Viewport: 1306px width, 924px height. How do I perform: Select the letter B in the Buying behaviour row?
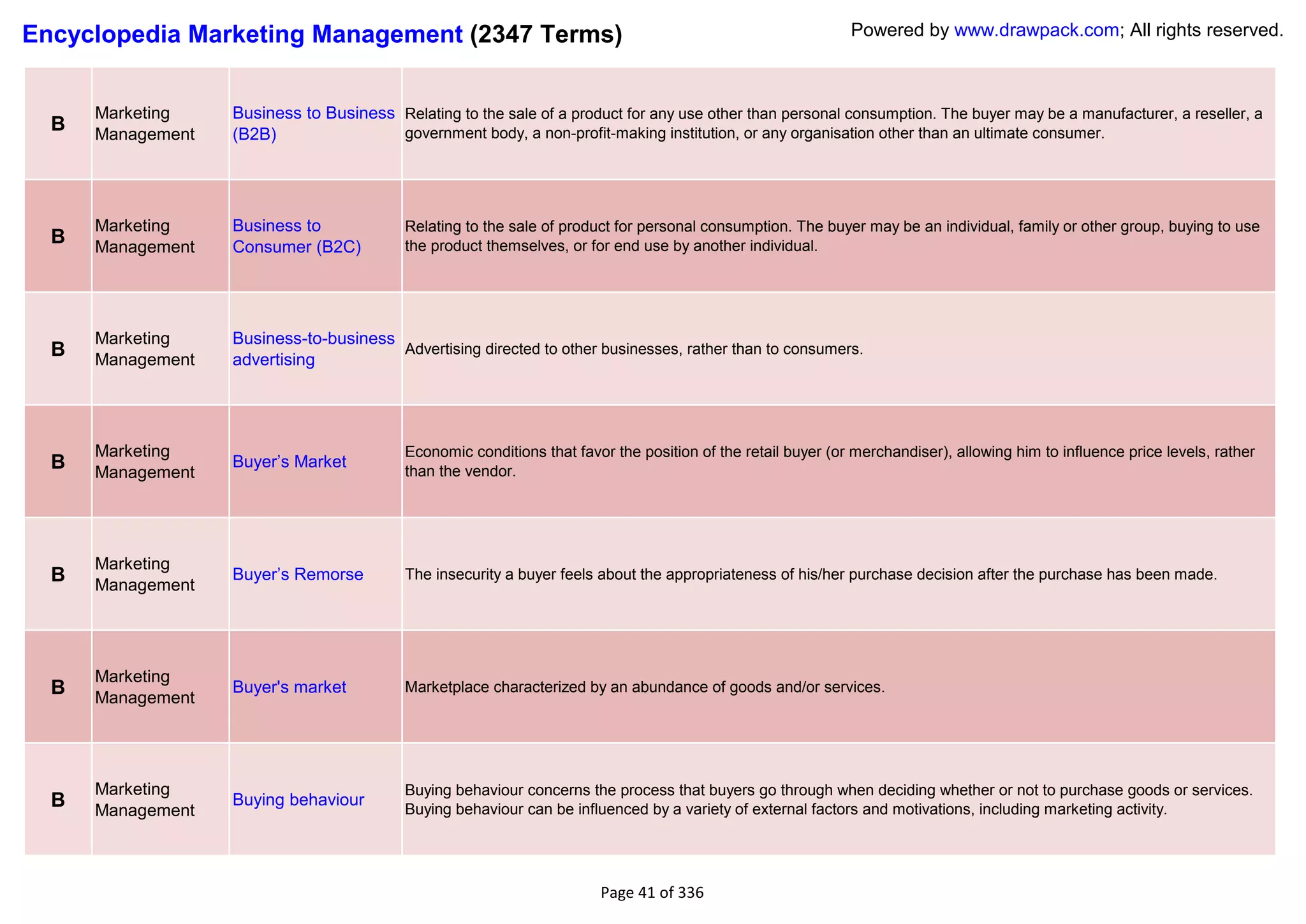click(x=58, y=800)
